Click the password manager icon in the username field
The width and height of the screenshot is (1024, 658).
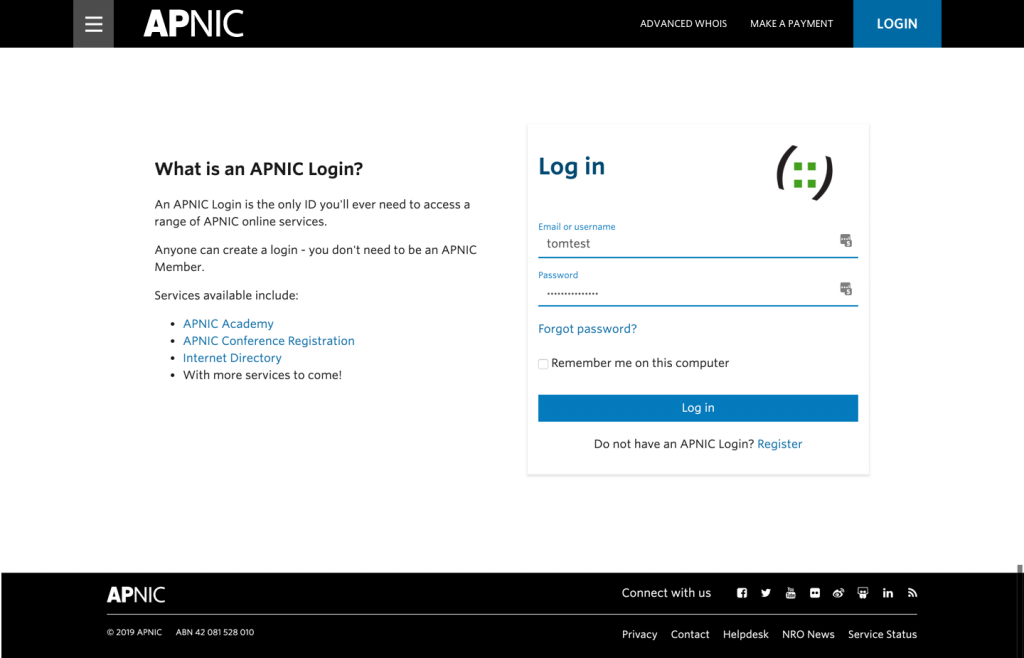(x=846, y=240)
